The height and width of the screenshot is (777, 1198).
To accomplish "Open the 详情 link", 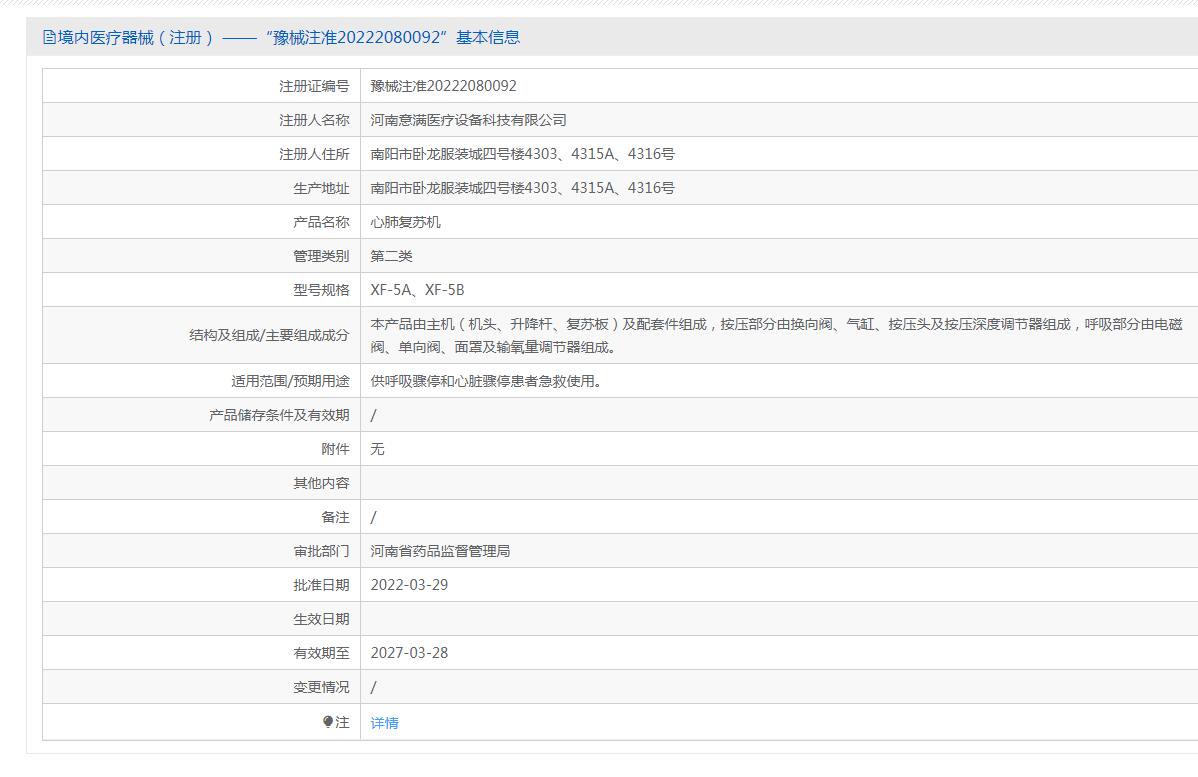I will click(384, 723).
